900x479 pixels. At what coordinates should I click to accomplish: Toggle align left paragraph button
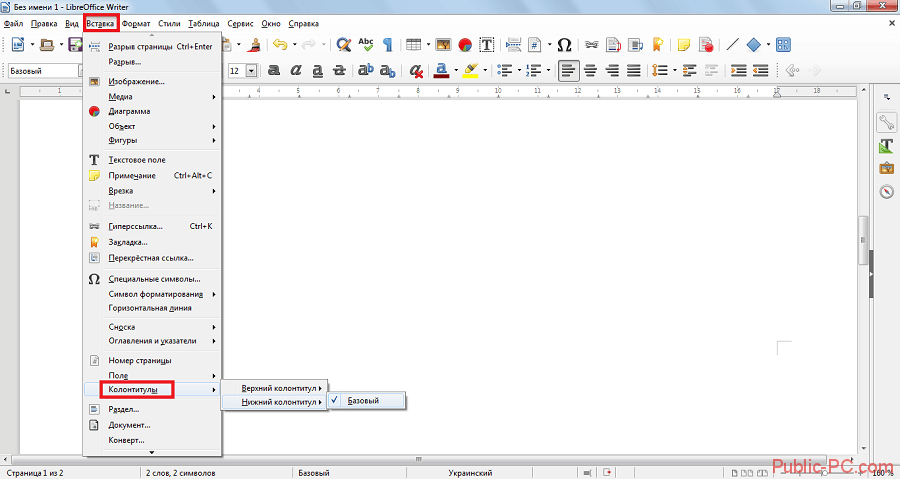click(x=567, y=71)
